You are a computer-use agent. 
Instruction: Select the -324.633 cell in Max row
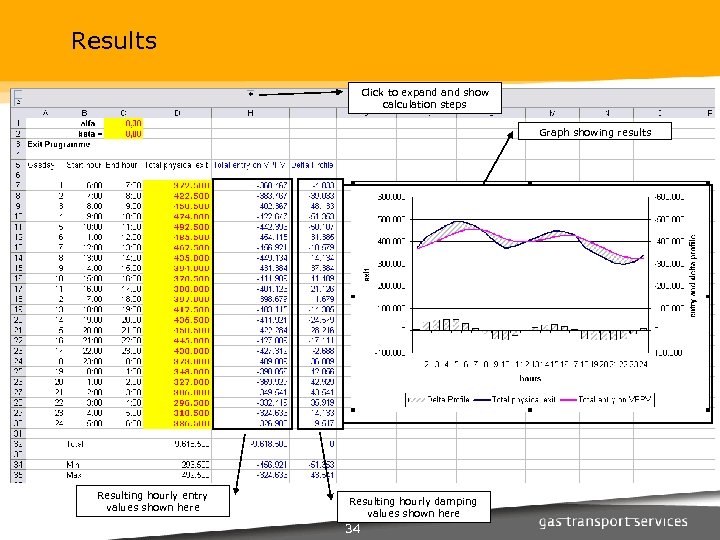250,475
